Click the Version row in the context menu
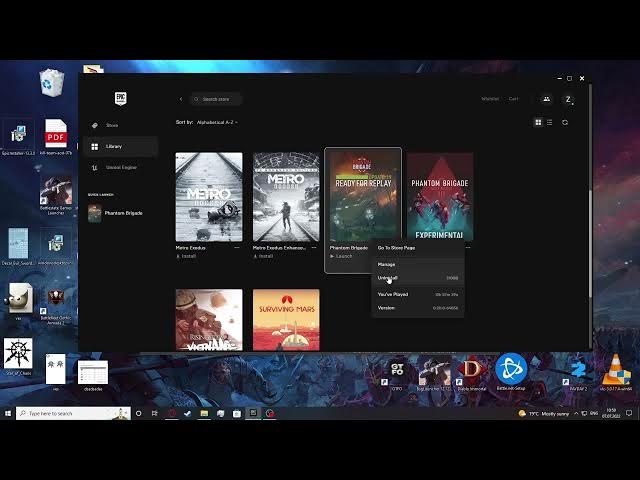 click(x=418, y=308)
